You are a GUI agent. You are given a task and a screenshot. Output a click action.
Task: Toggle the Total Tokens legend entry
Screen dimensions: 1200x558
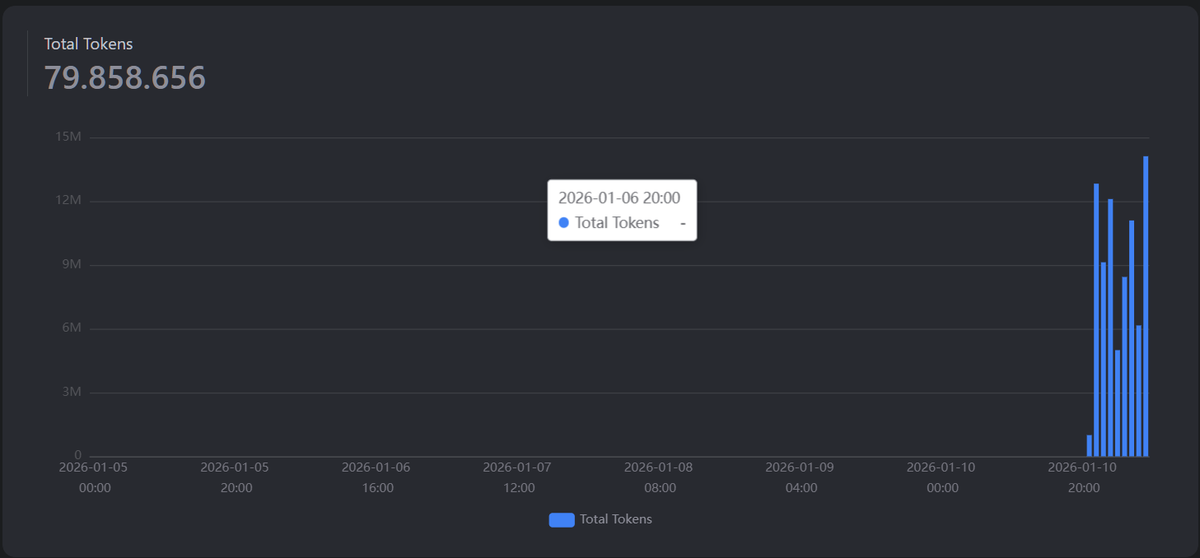pos(601,519)
